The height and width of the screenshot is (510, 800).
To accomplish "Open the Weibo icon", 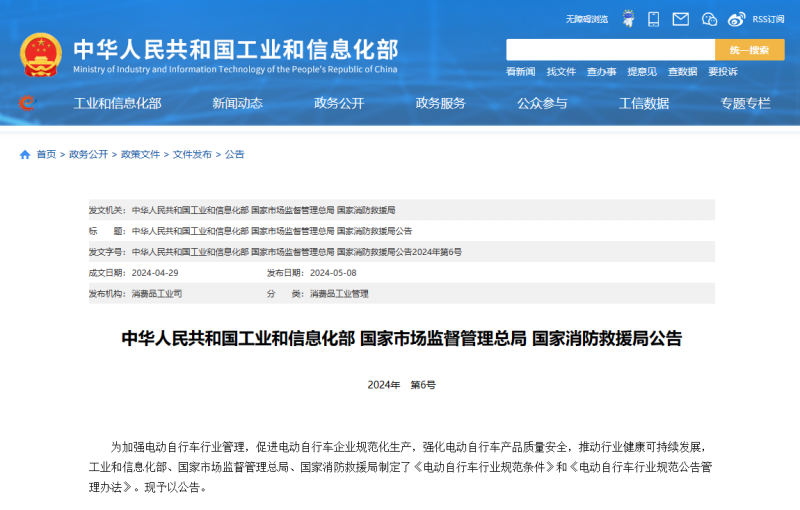I will [736, 19].
